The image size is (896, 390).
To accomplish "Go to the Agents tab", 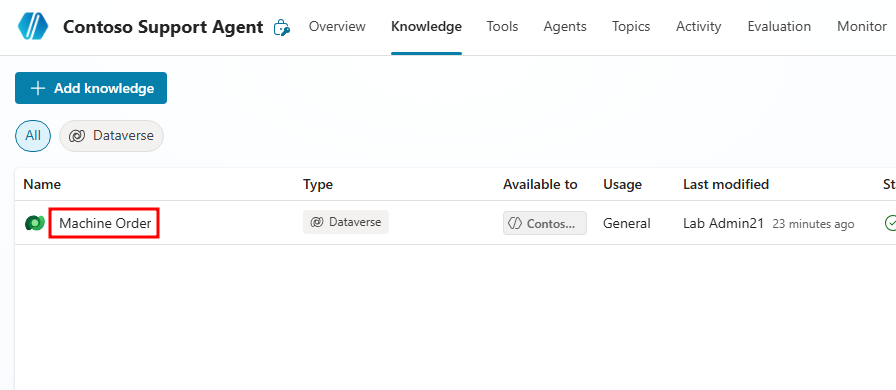I will click(x=565, y=26).
